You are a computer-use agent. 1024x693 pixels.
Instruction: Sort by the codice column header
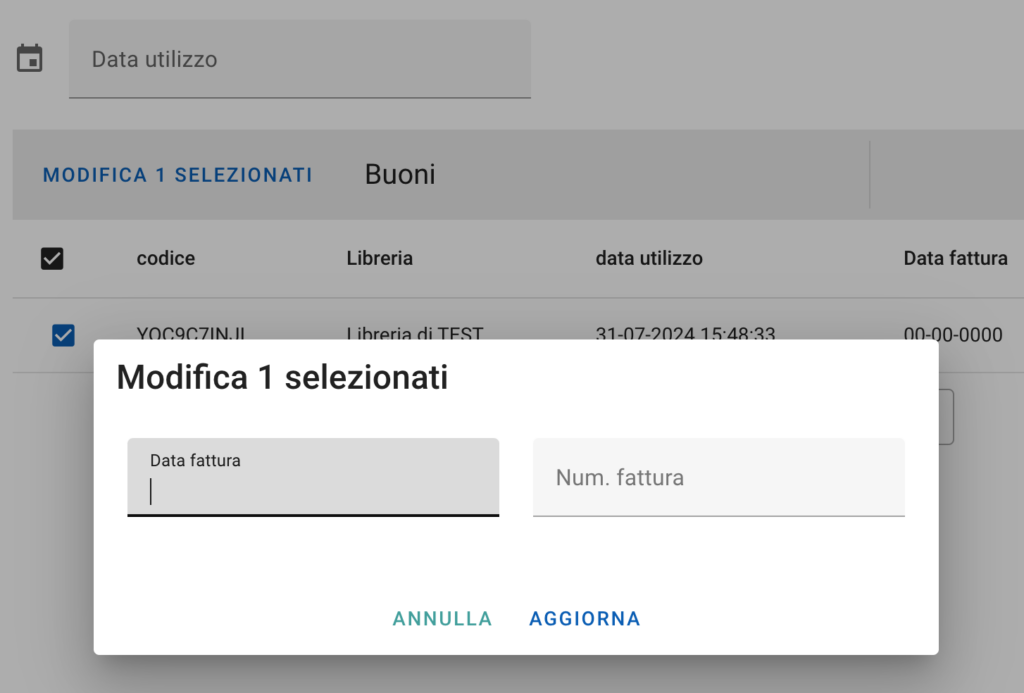pyautogui.click(x=166, y=258)
